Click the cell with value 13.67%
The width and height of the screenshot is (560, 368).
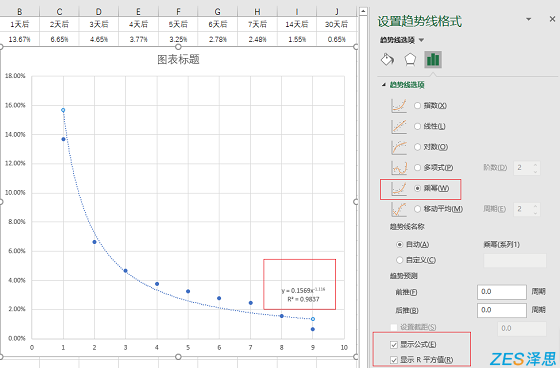(20, 39)
